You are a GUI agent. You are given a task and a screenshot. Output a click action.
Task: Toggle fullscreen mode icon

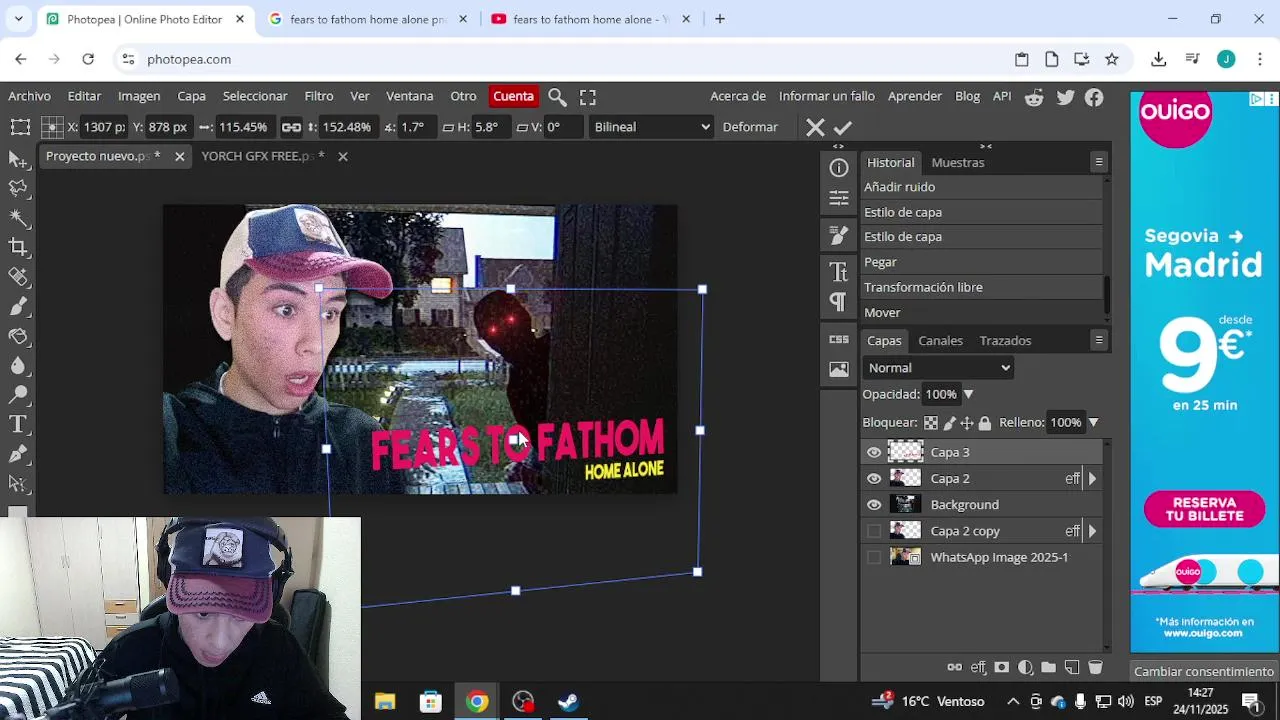588,97
